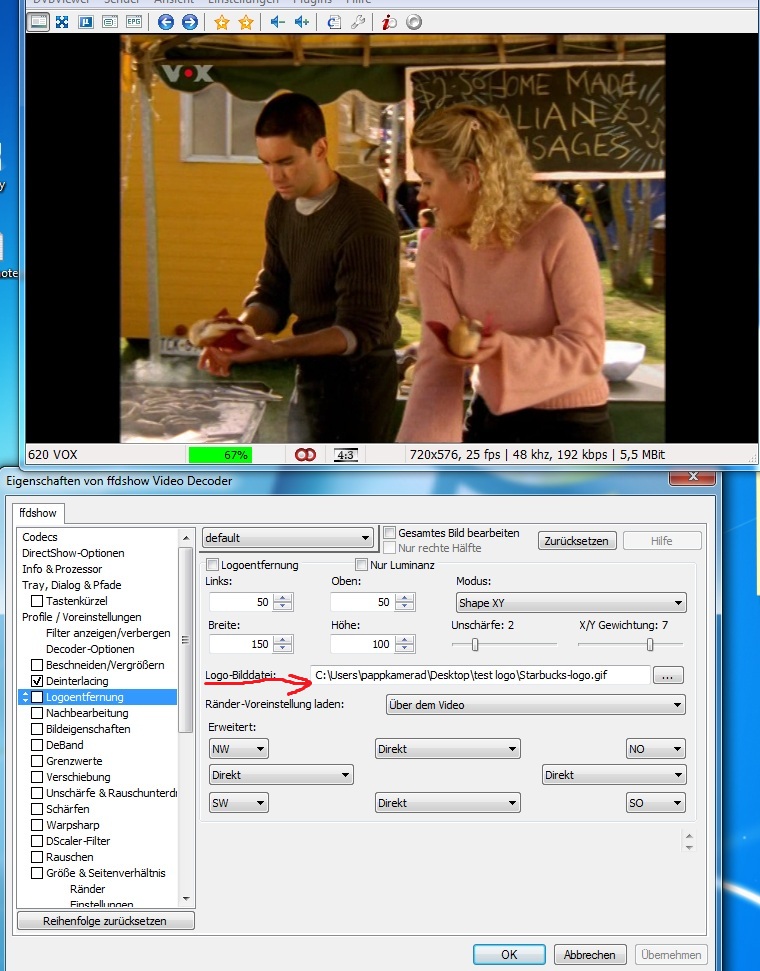Click the Logoentfernung row reorder arrows handle
The image size is (760, 971).
pyautogui.click(x=25, y=697)
